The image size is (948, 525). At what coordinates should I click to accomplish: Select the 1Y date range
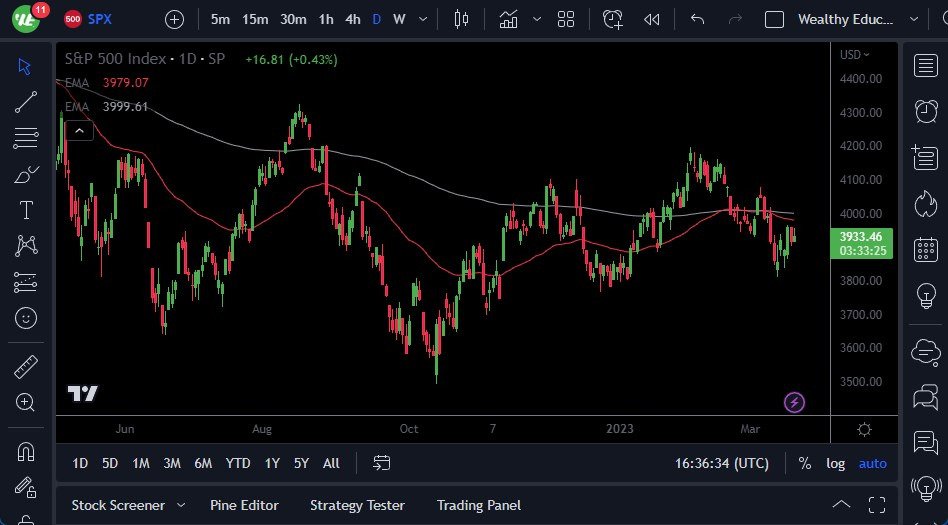pyautogui.click(x=272, y=463)
